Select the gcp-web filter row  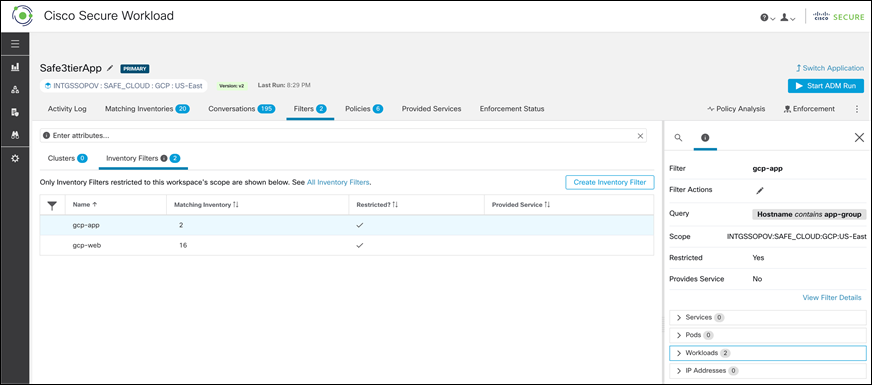click(x=346, y=245)
